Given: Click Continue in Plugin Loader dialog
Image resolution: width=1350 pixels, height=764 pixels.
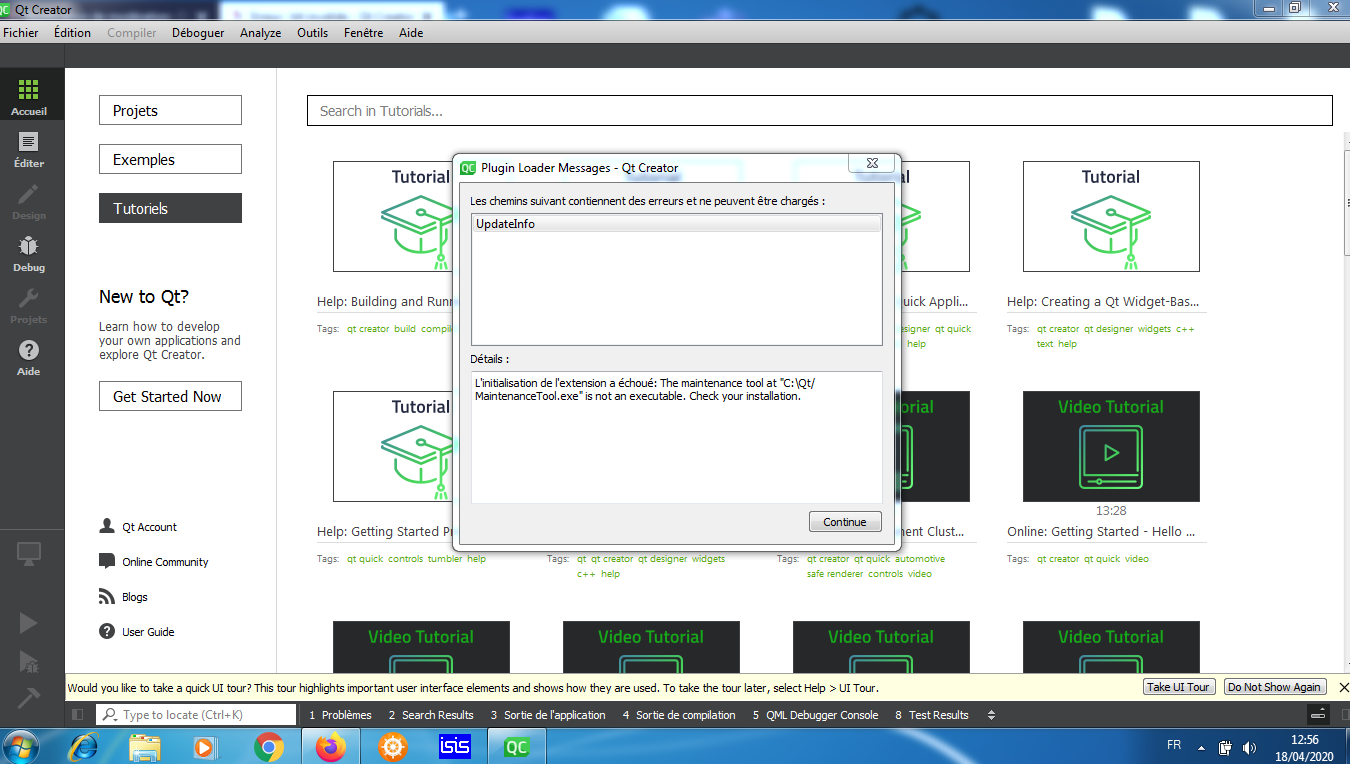Looking at the screenshot, I should (x=845, y=522).
